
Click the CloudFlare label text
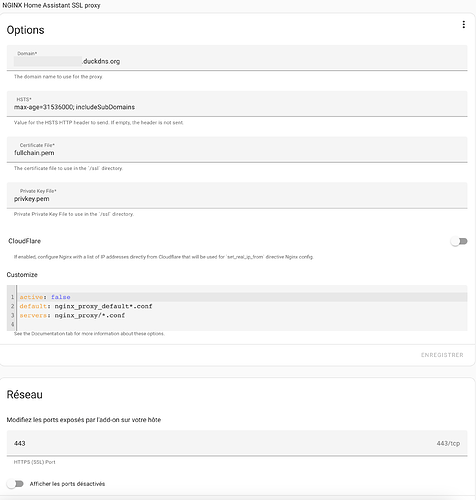pyautogui.click(x=25, y=241)
